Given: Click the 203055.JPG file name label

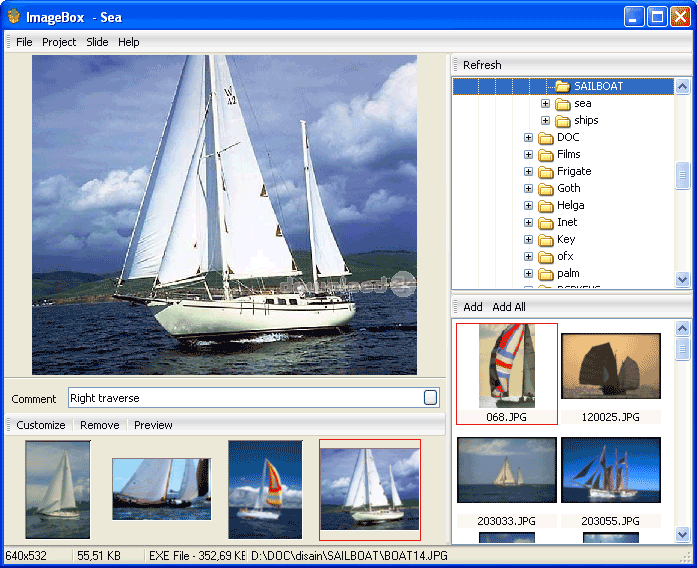Looking at the screenshot, I should [x=610, y=521].
